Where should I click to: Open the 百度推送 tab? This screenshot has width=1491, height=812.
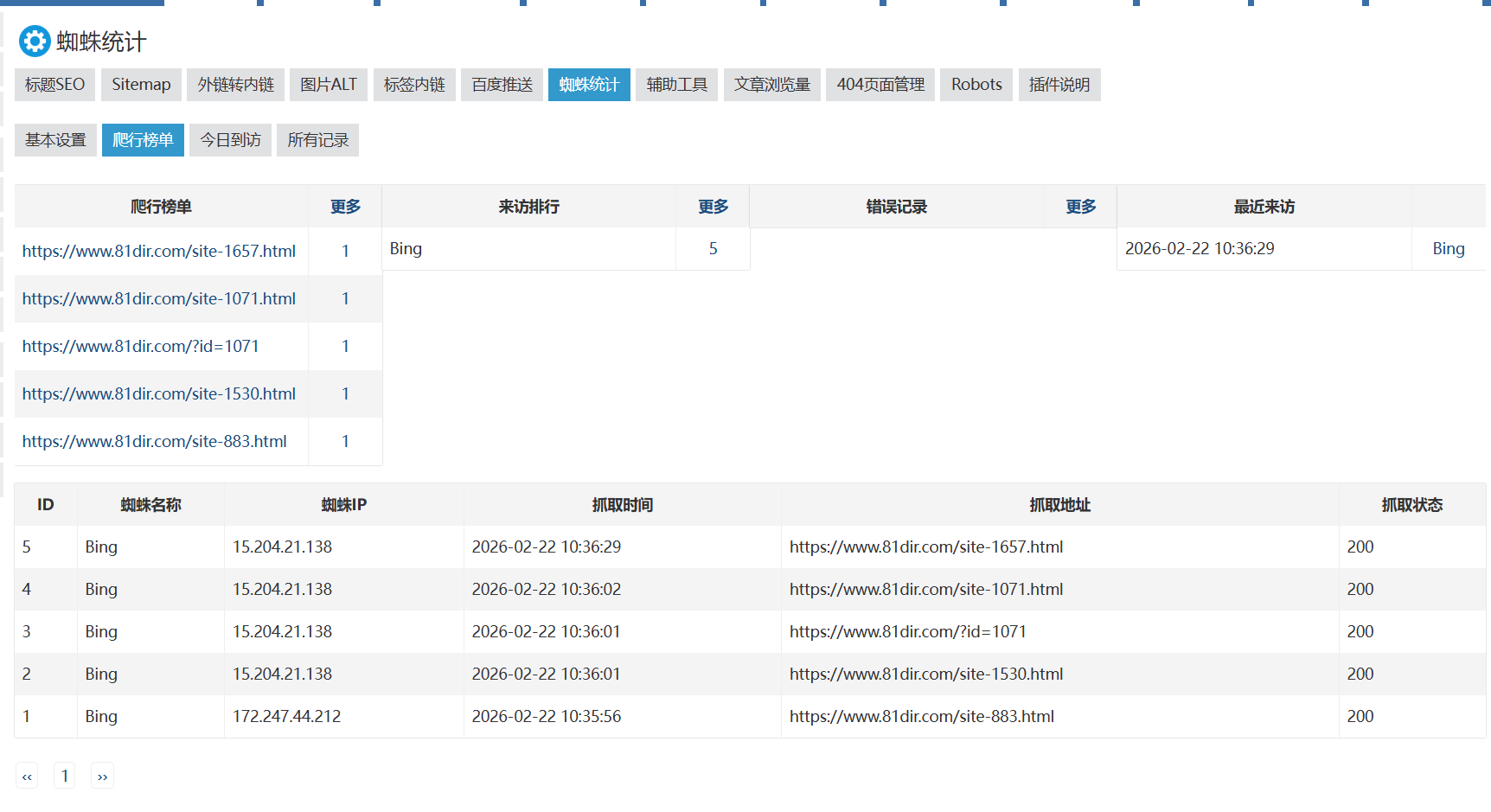click(502, 85)
